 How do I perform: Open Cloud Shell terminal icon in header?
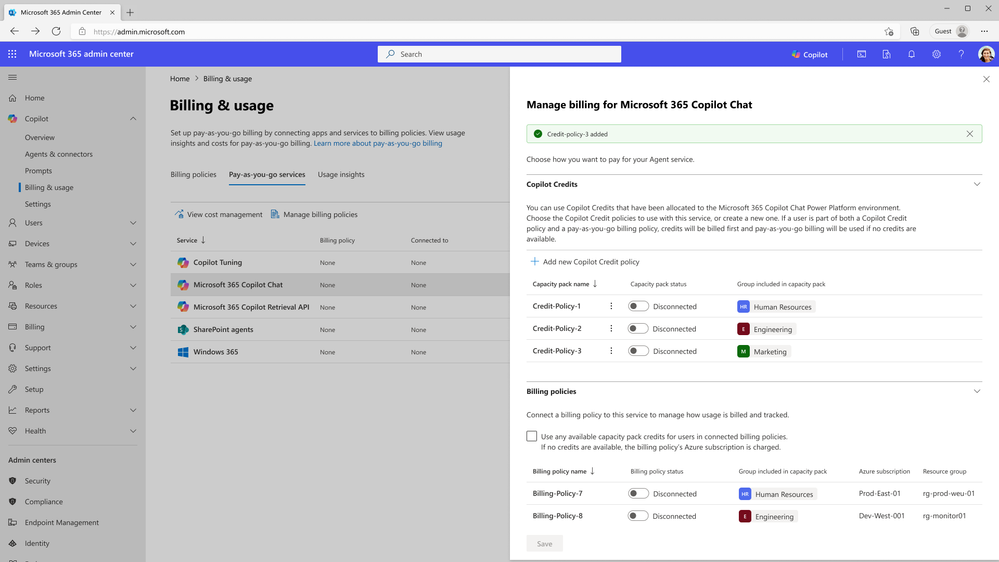[x=861, y=54]
